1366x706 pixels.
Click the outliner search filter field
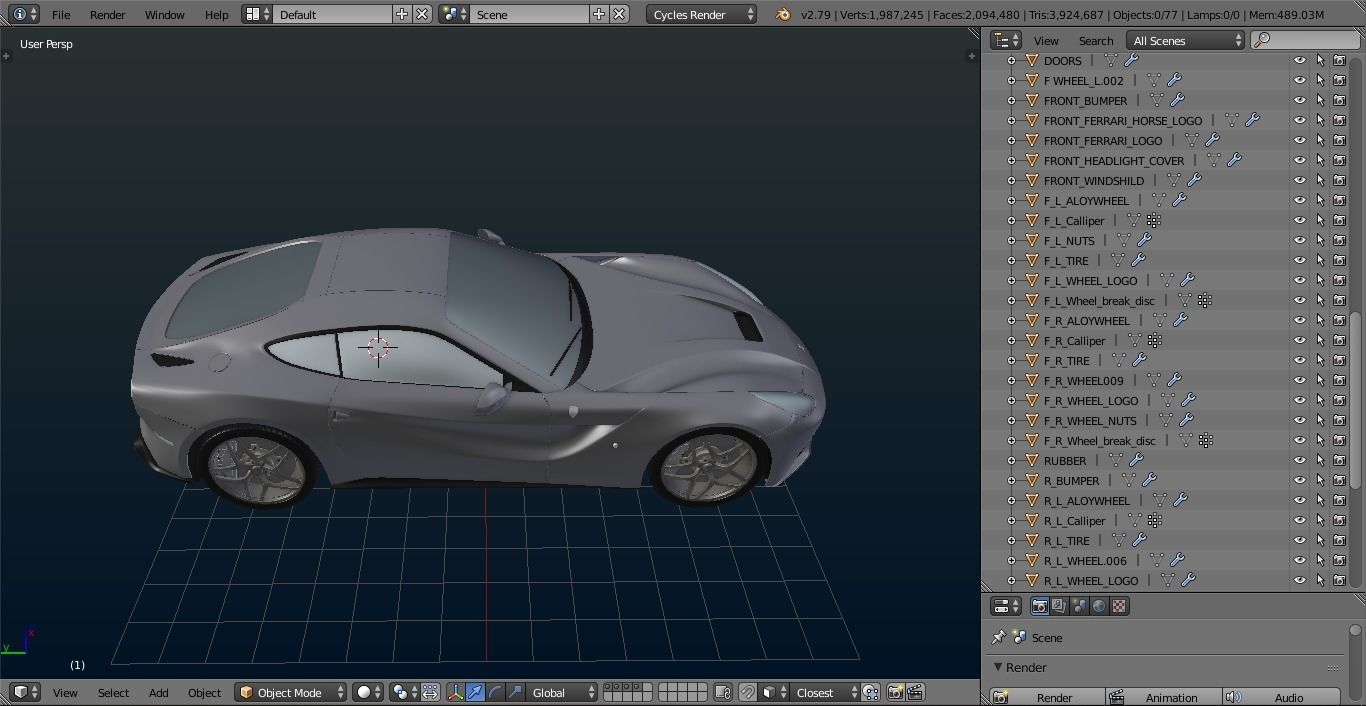[1305, 40]
